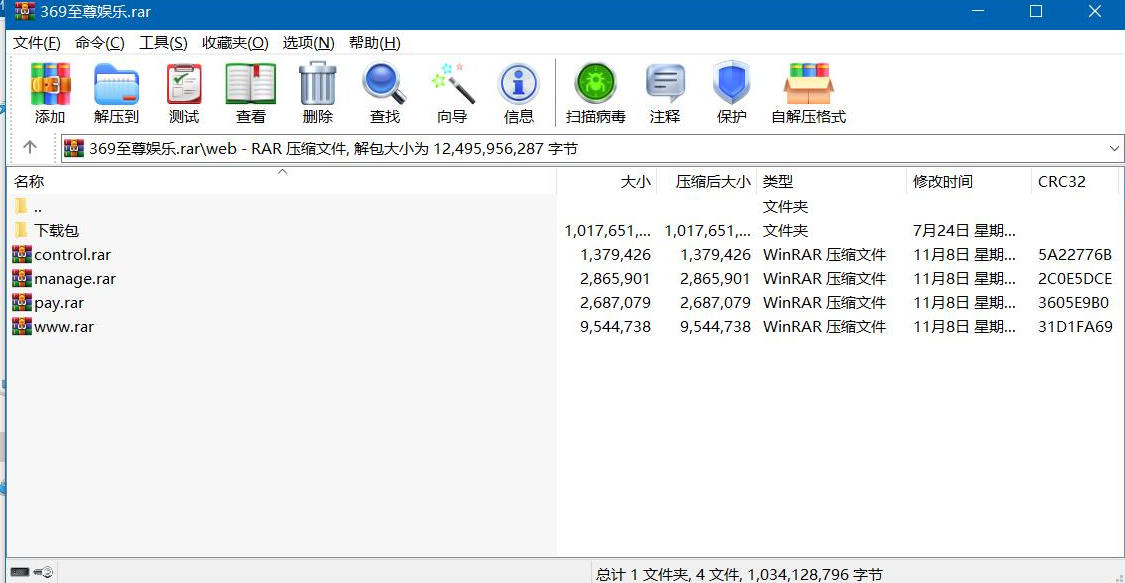Open the 注释 (Comment) editor
The image size is (1125, 583).
pyautogui.click(x=665, y=92)
